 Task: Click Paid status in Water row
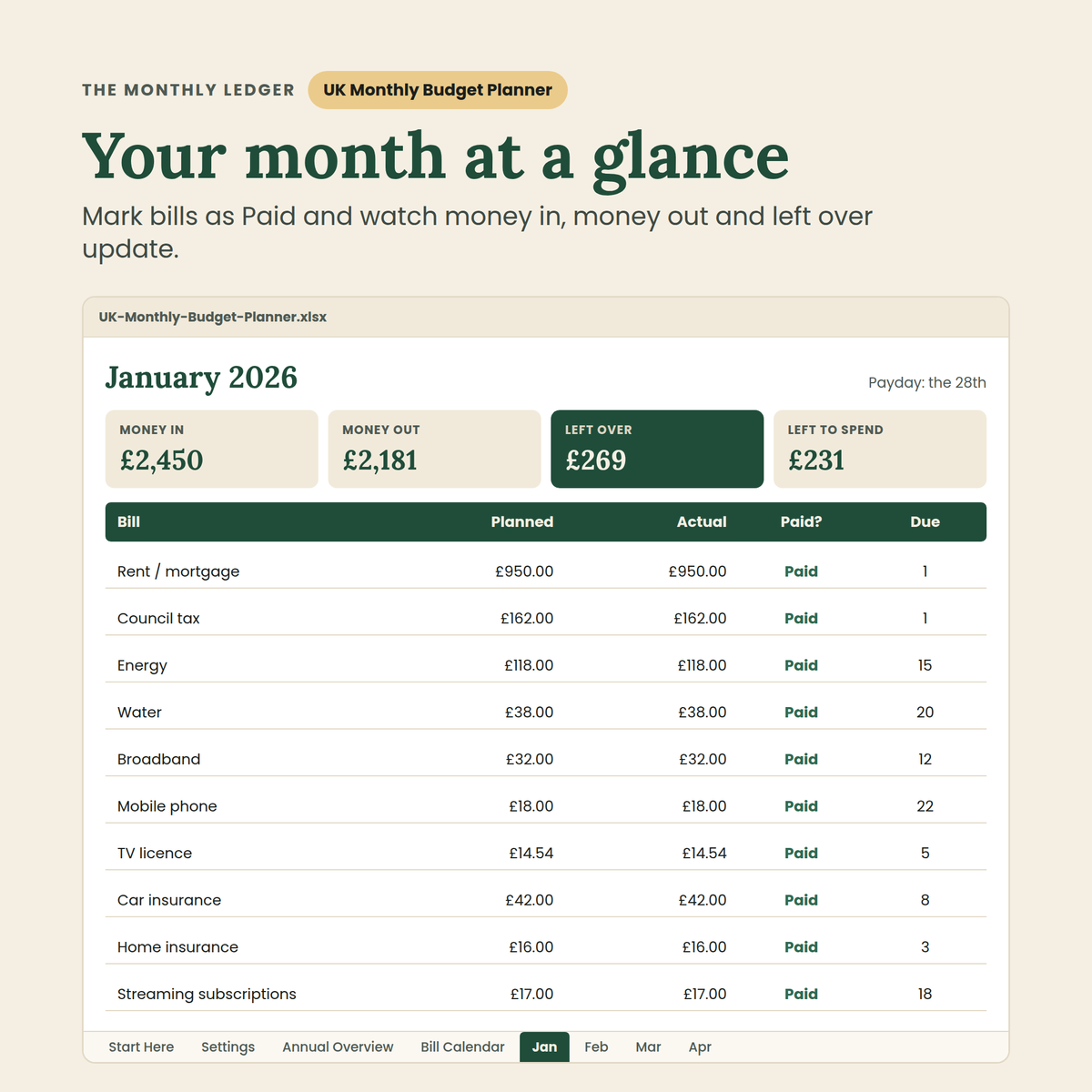click(x=801, y=713)
